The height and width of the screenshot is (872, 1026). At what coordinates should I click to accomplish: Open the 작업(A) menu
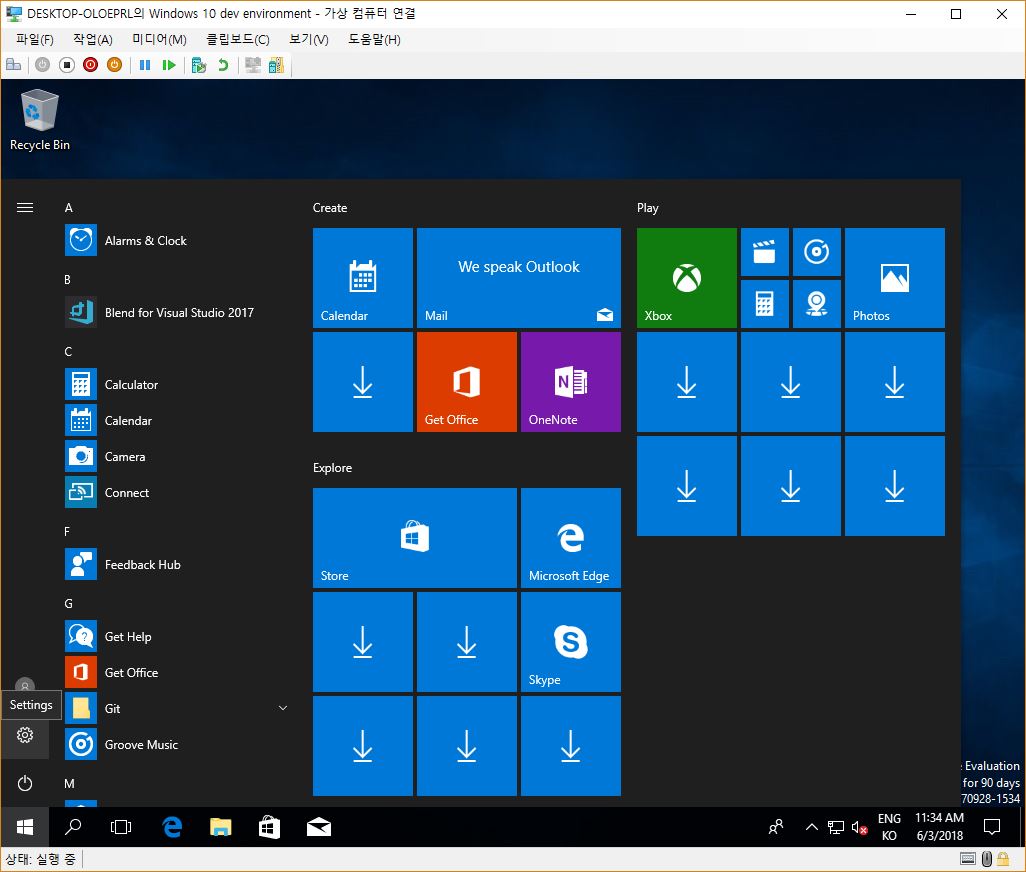tap(93, 39)
